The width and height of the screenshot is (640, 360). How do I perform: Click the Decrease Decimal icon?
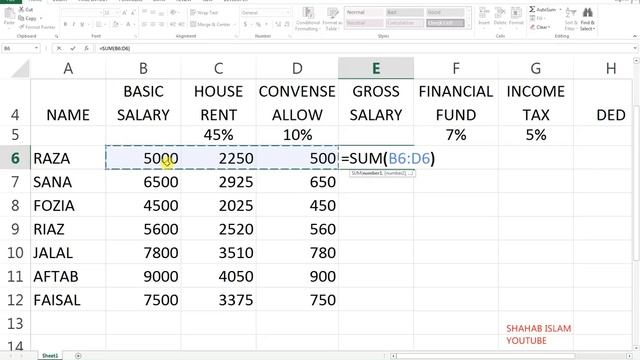click(x=287, y=25)
